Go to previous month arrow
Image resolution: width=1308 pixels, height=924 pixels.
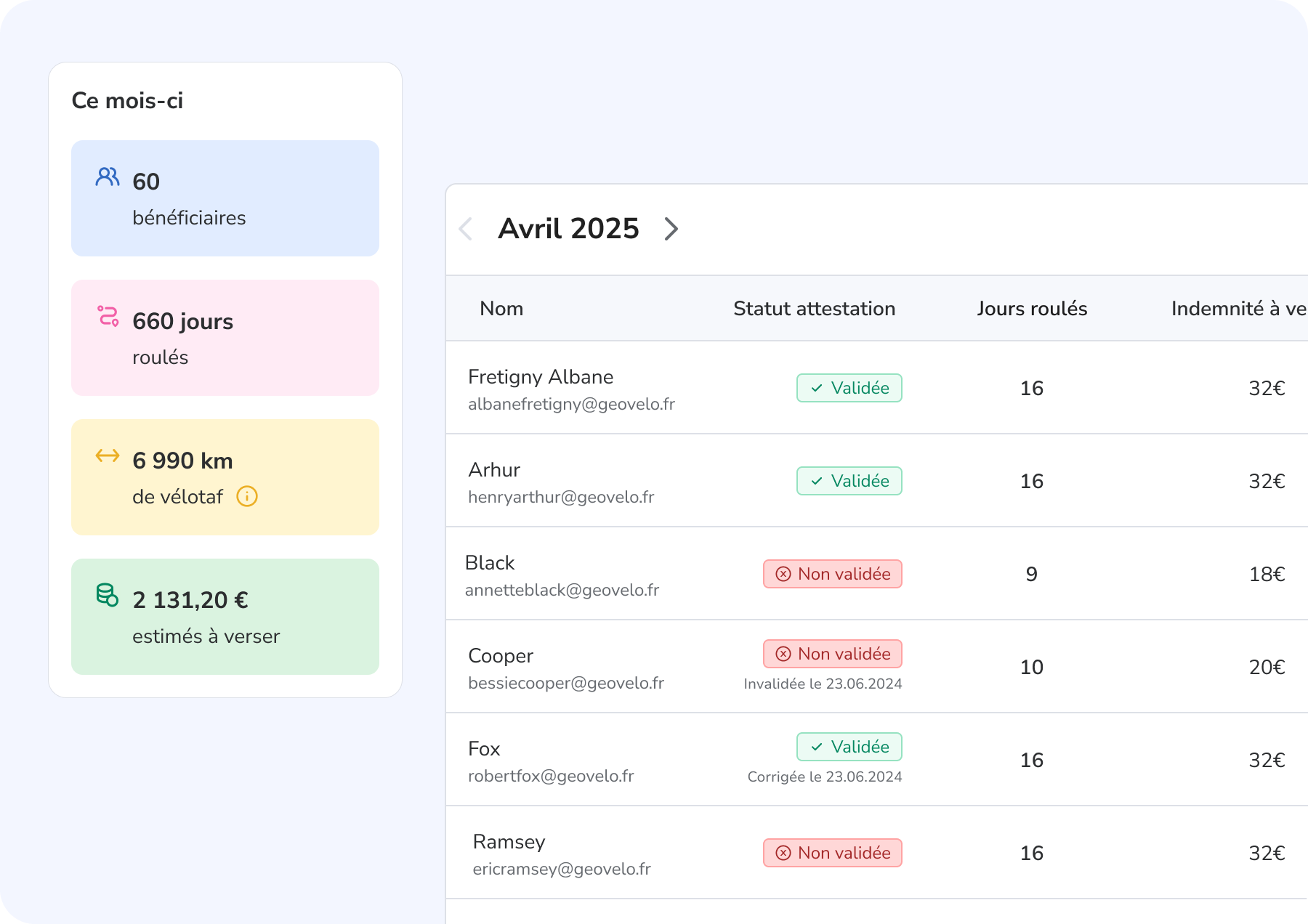466,229
